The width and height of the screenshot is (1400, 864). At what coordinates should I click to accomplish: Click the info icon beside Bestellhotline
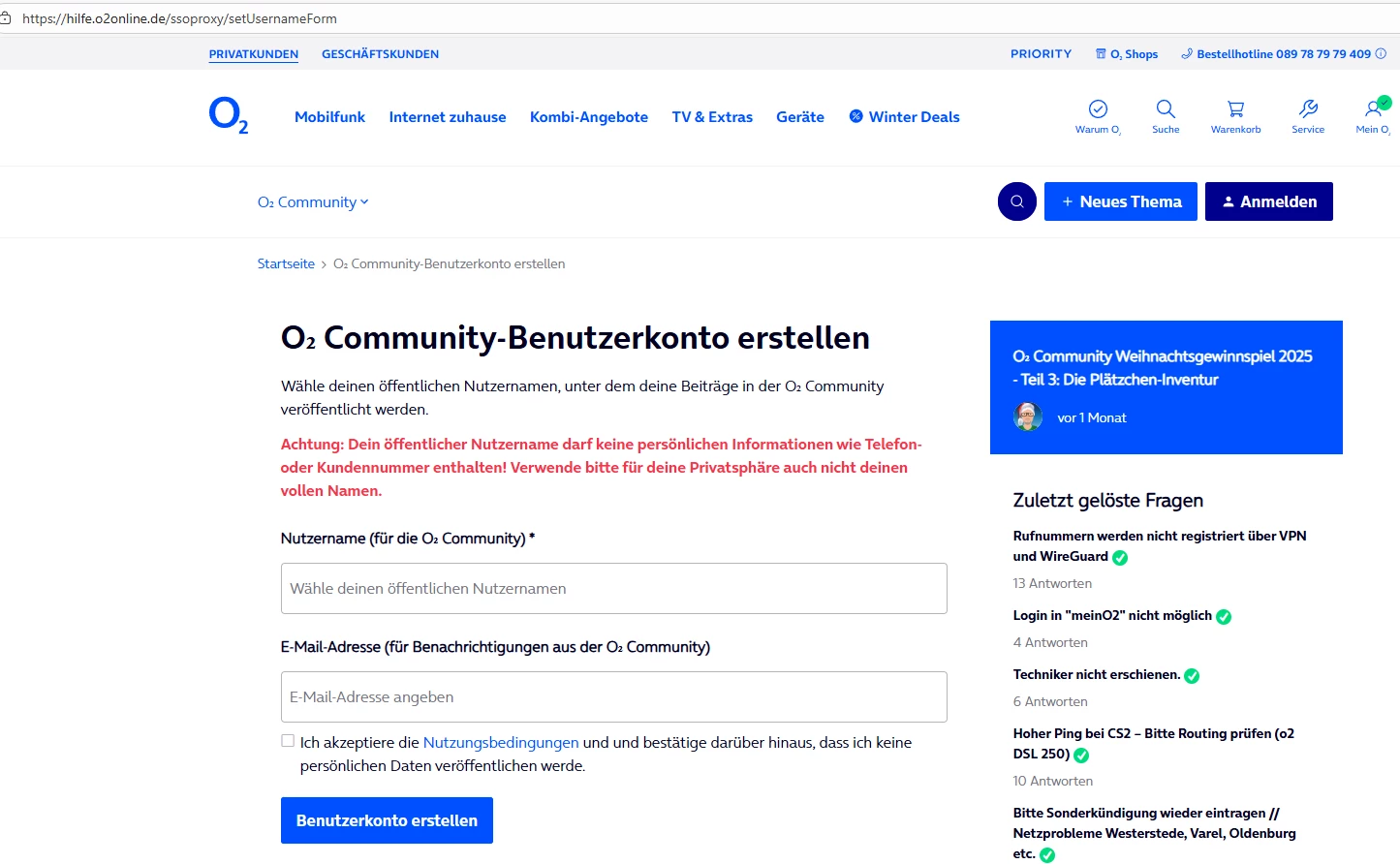click(x=1382, y=54)
